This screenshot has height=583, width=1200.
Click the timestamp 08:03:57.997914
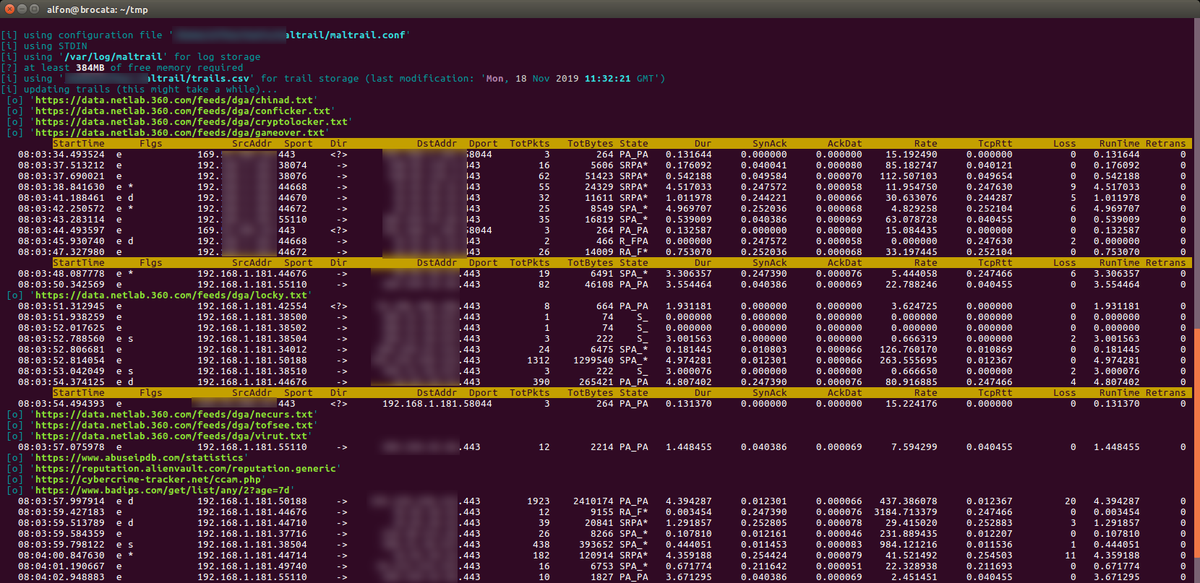click(60, 502)
